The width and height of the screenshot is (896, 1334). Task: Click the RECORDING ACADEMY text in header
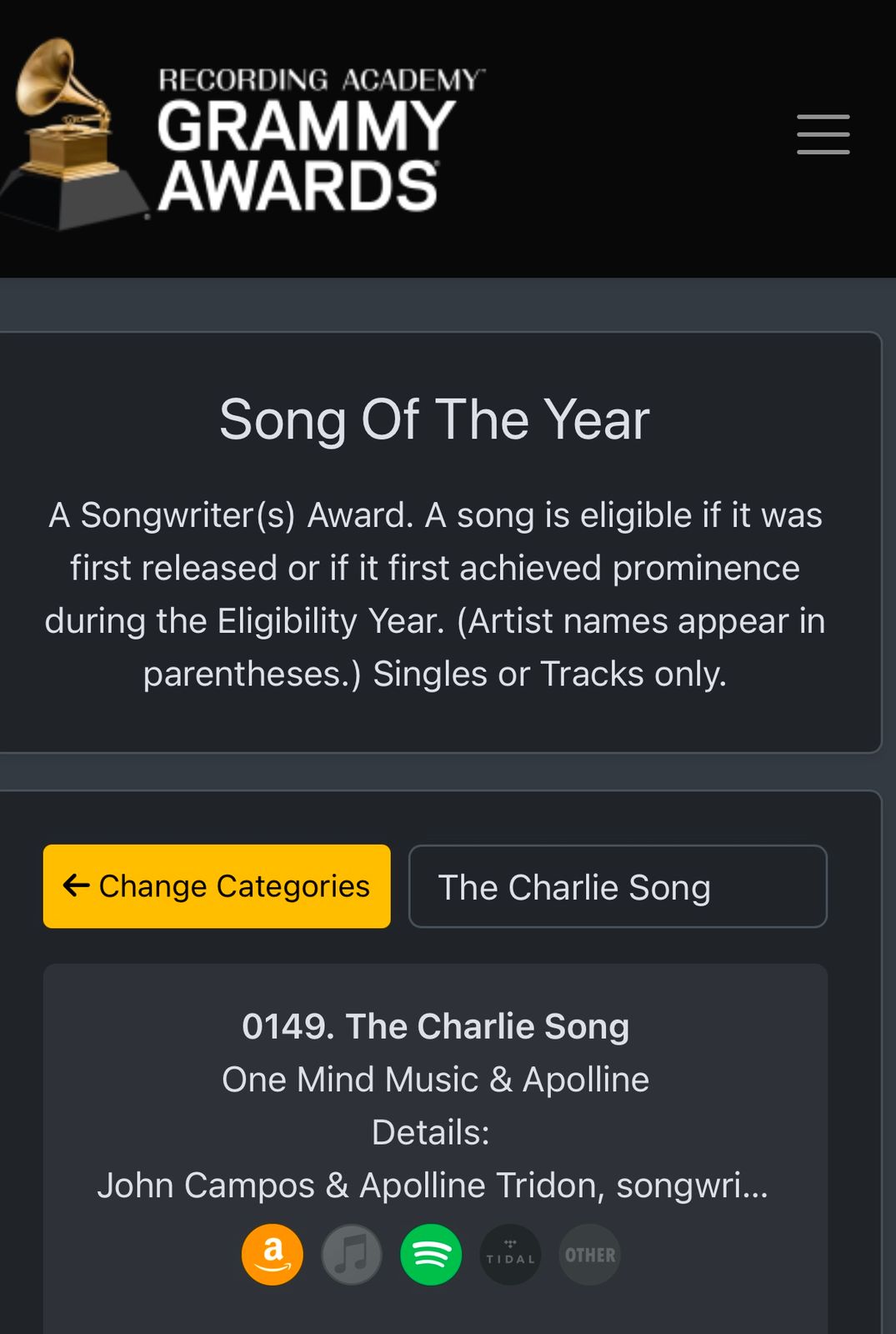(x=321, y=80)
